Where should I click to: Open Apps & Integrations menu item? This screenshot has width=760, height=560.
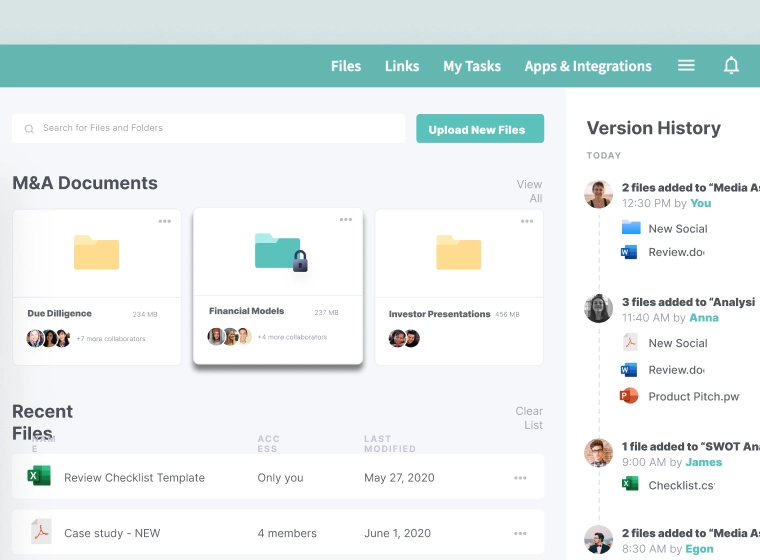(x=588, y=66)
